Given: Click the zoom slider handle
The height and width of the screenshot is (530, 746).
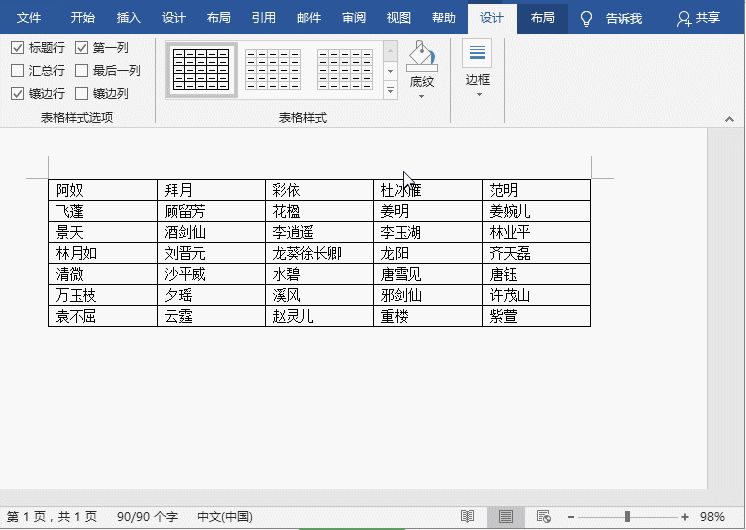Looking at the screenshot, I should [628, 517].
